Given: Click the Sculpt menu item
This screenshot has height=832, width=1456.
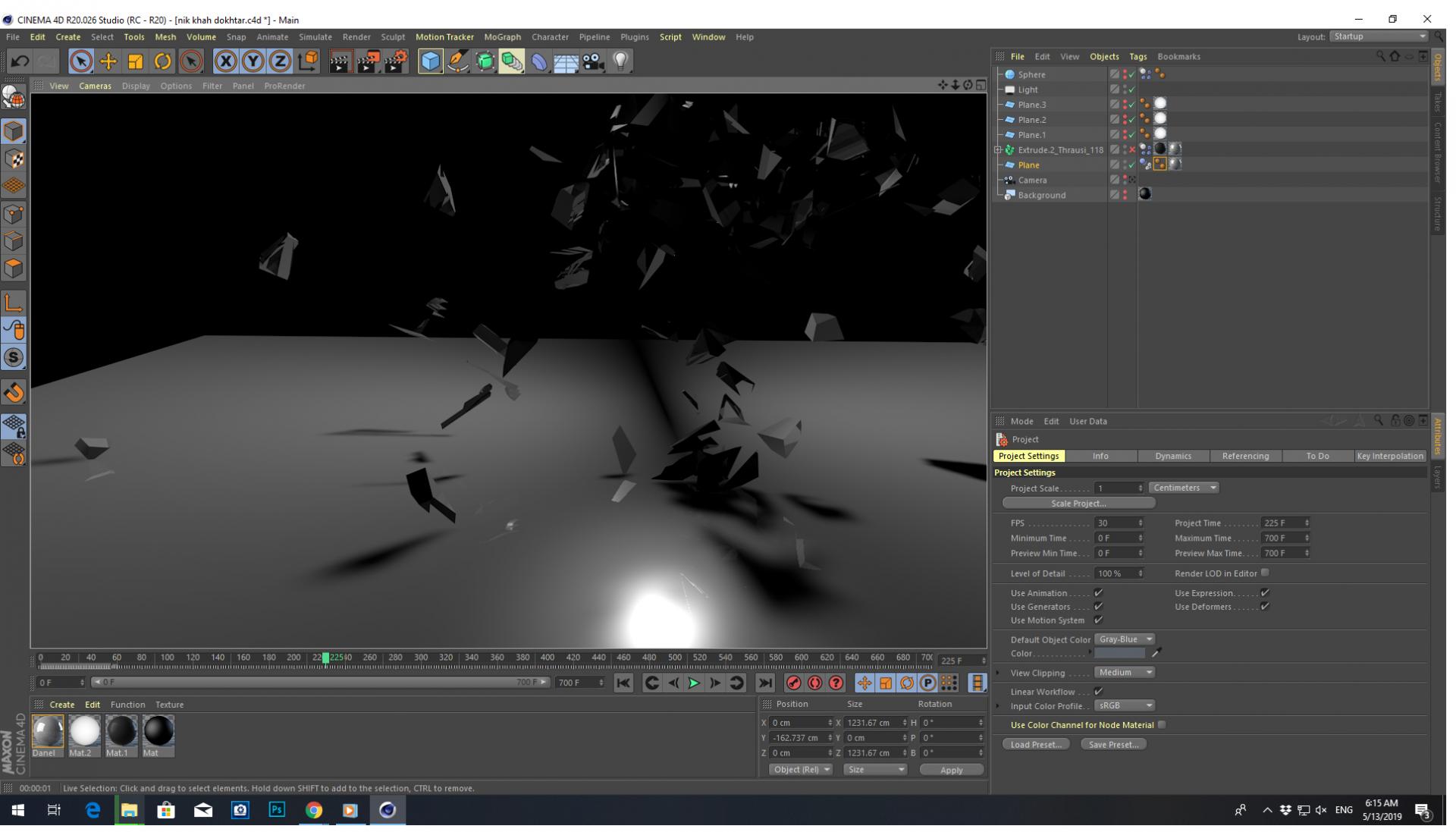Looking at the screenshot, I should click(x=394, y=37).
